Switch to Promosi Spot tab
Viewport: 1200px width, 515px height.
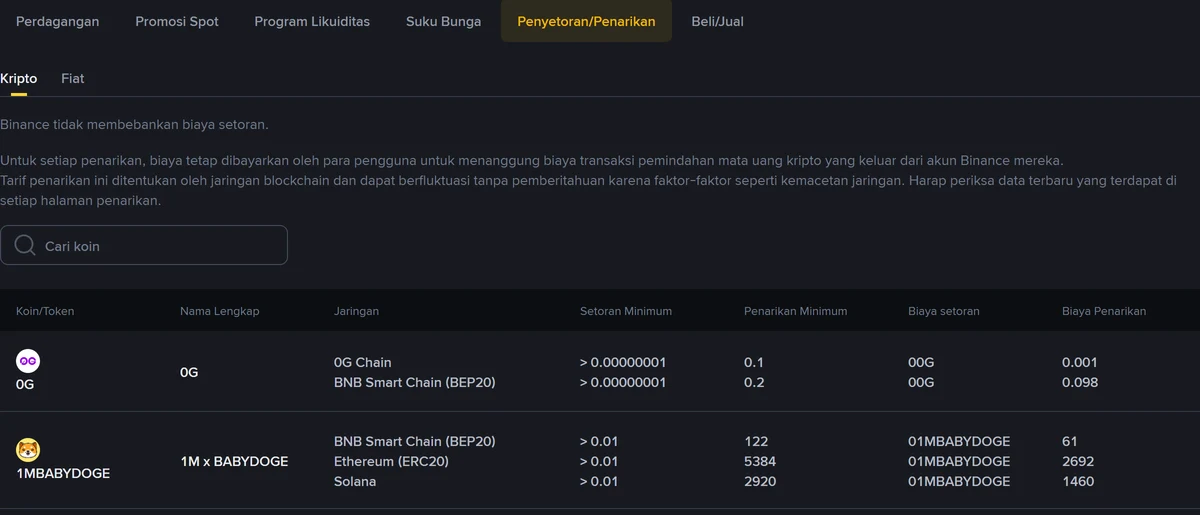click(x=177, y=21)
